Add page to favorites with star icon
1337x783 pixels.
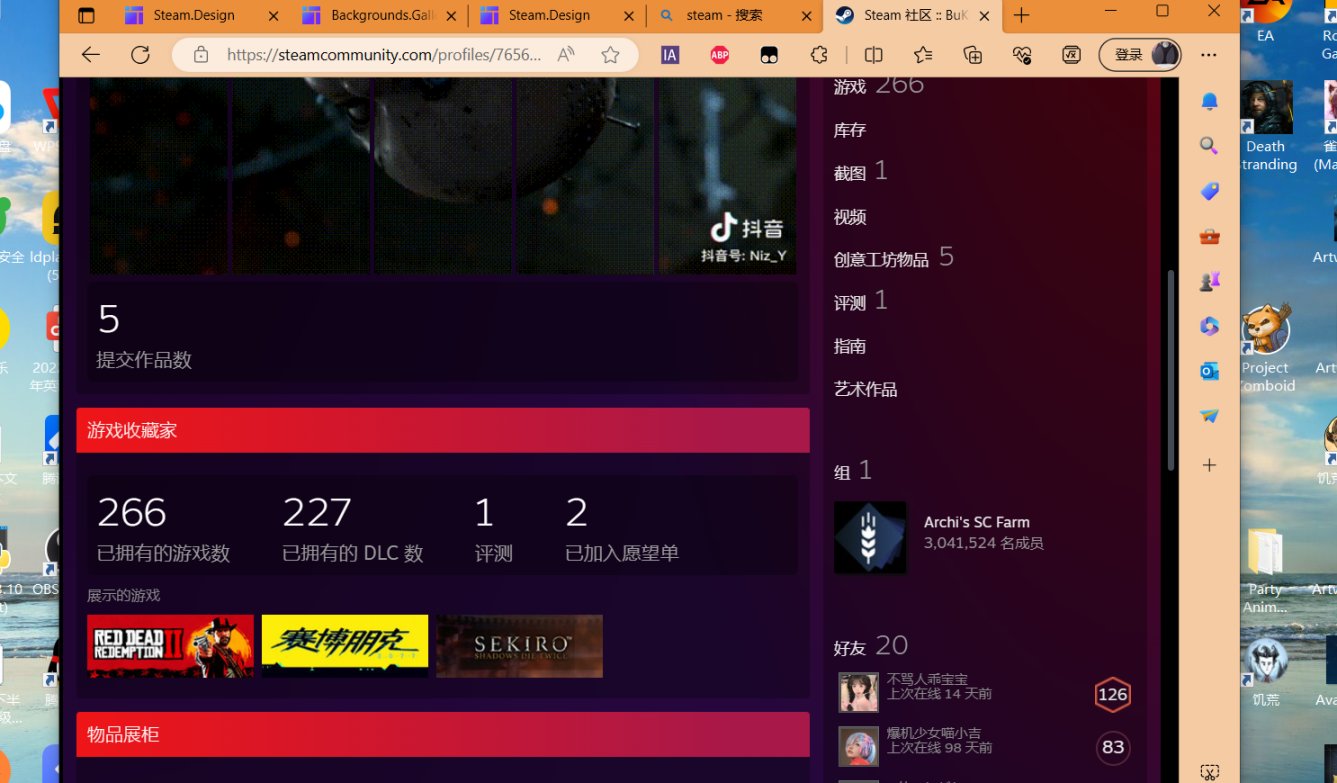click(x=610, y=55)
